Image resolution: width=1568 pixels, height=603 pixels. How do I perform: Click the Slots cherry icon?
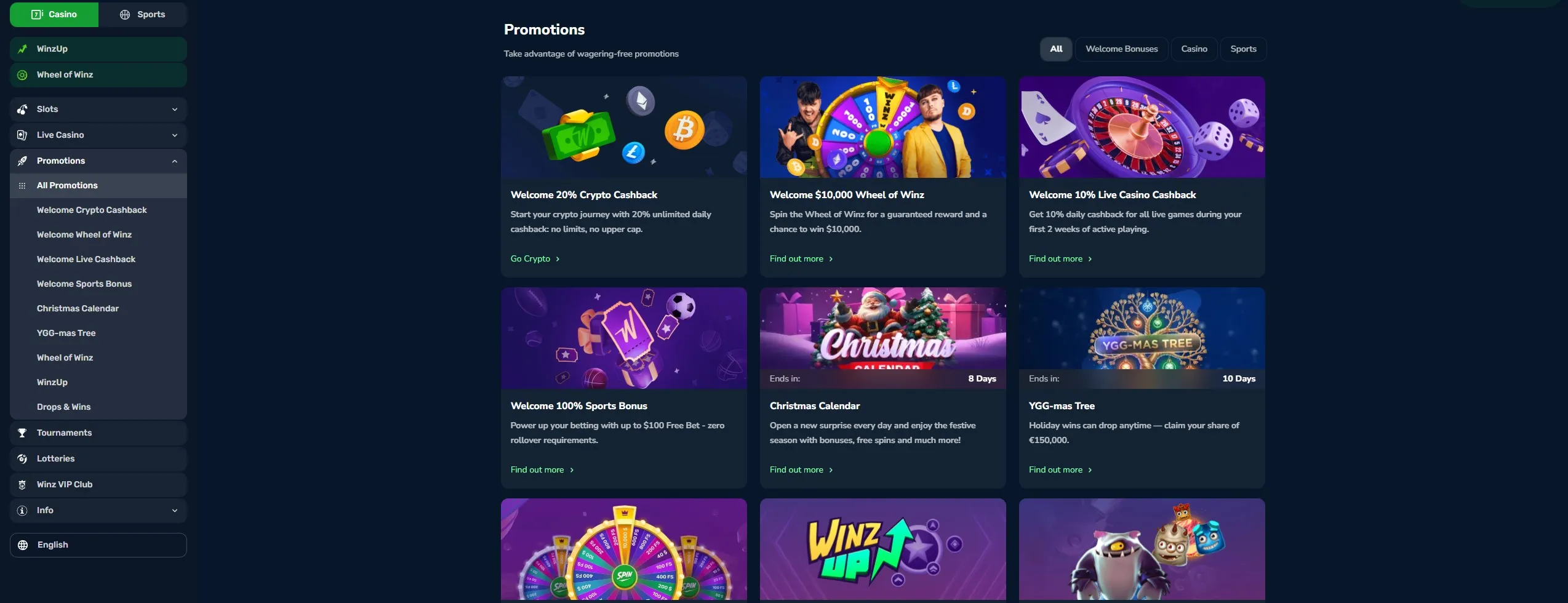[23, 110]
